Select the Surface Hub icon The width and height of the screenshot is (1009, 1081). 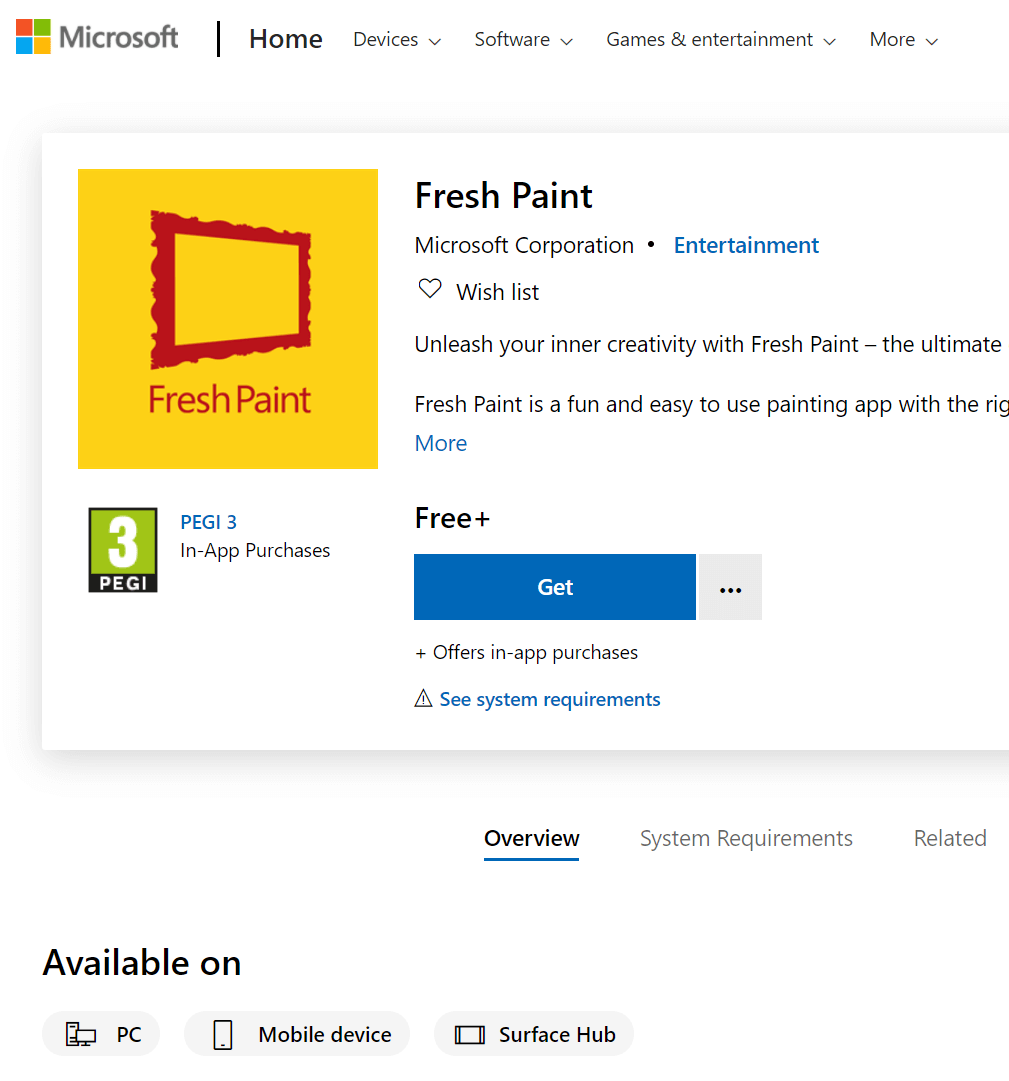click(471, 1033)
